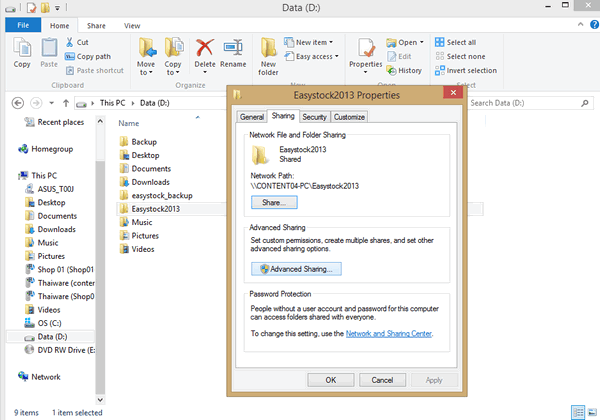
Task: Click the Advanced Sharing... button
Action: pos(296,269)
